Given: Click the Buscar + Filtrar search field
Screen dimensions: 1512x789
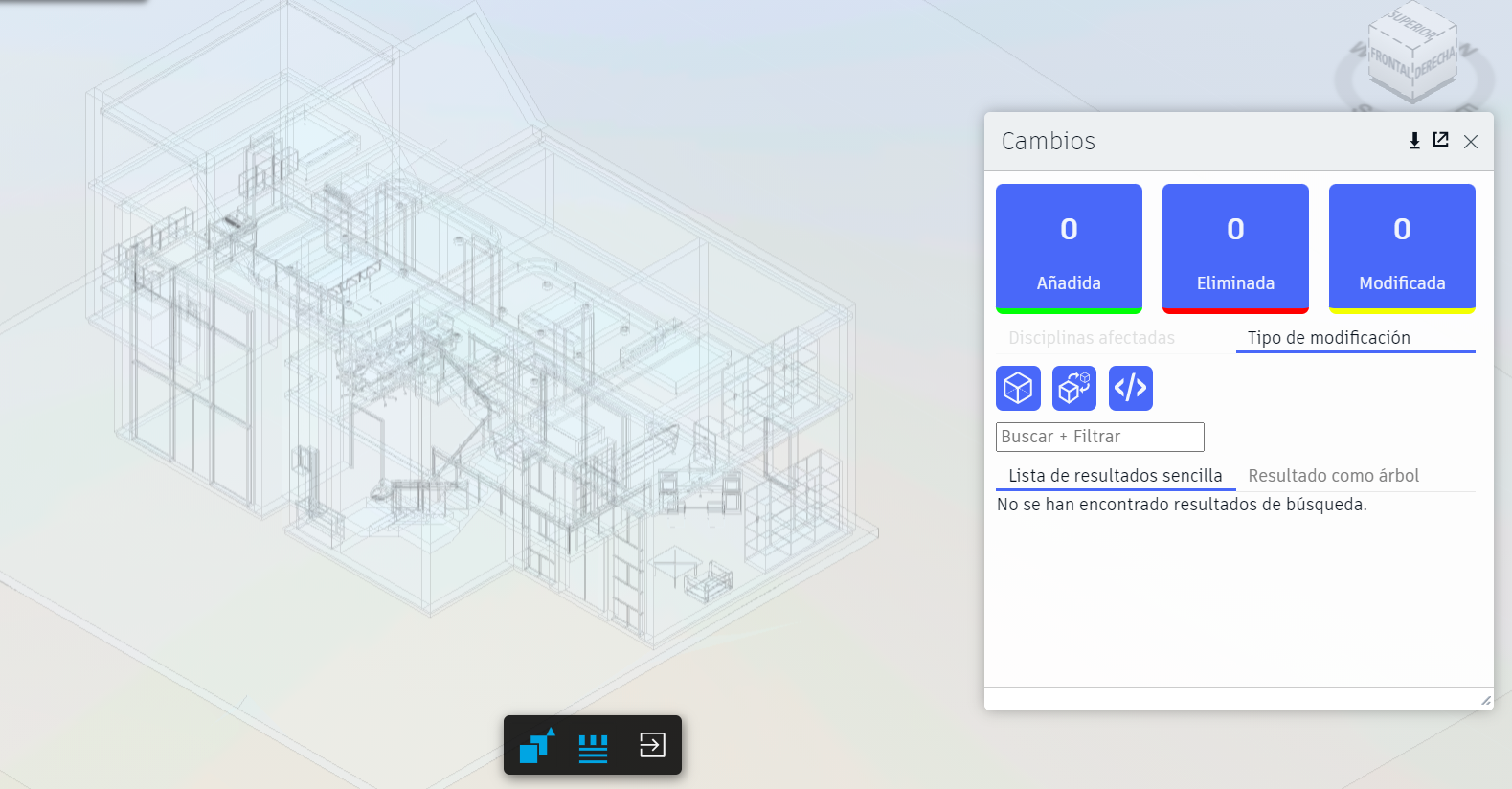Looking at the screenshot, I should coord(1100,437).
